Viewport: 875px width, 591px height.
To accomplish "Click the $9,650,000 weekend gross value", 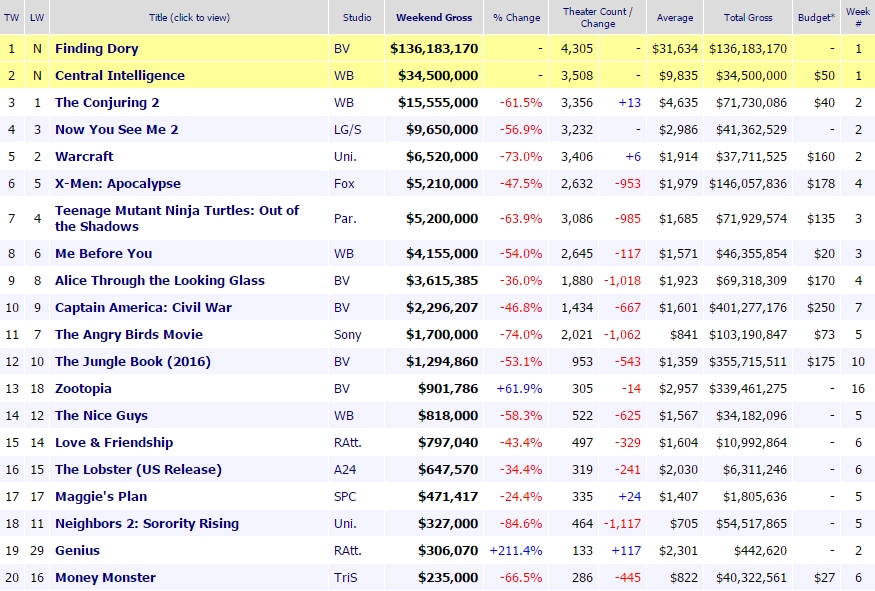I will click(442, 129).
